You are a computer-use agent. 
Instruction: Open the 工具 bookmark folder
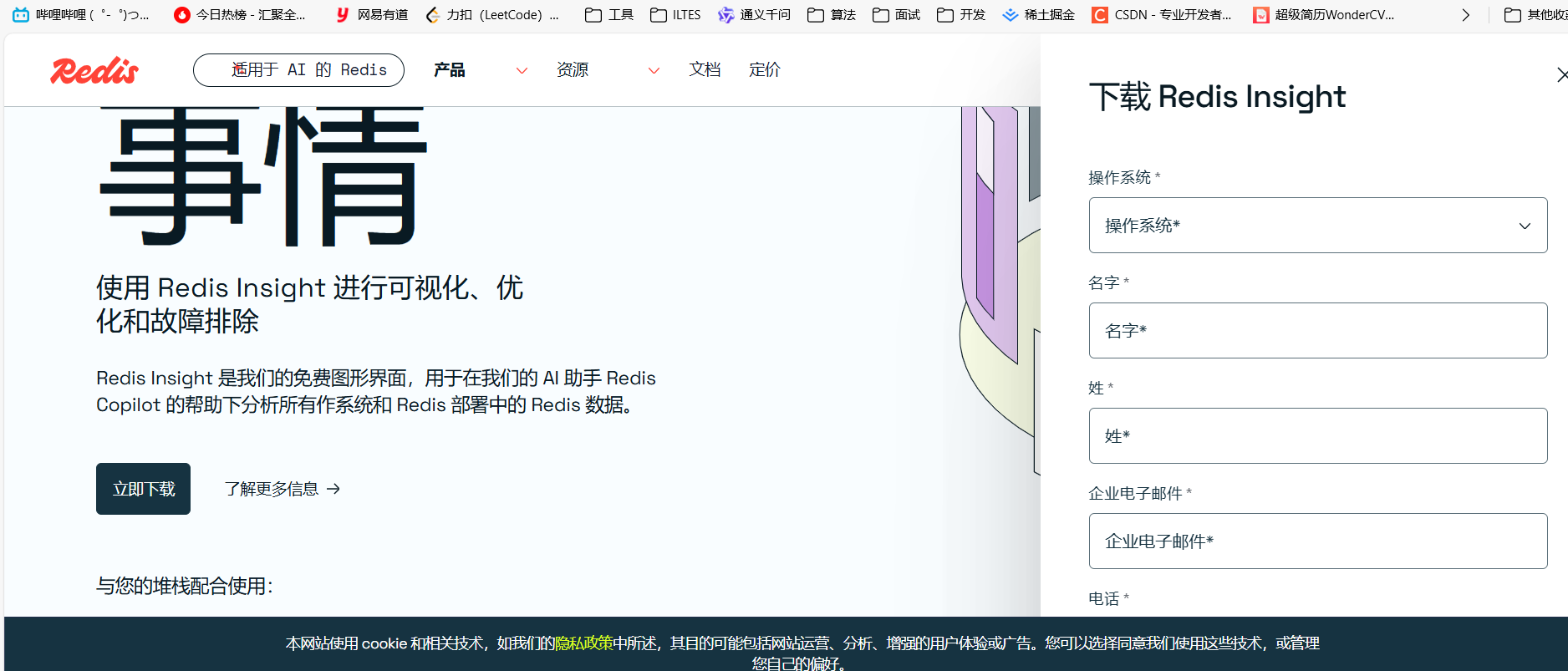(x=609, y=15)
